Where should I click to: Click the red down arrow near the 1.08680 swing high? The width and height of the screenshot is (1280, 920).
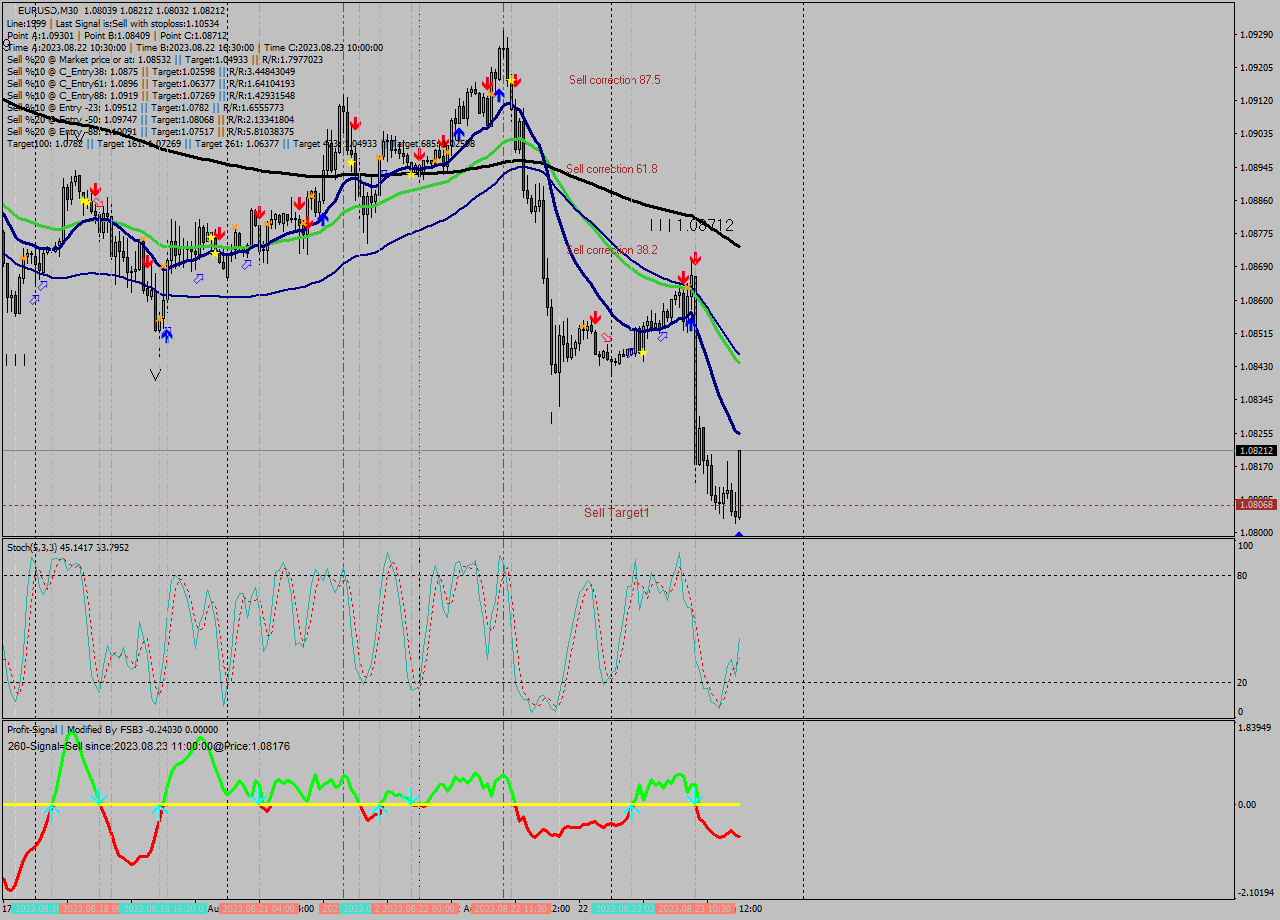pos(695,258)
